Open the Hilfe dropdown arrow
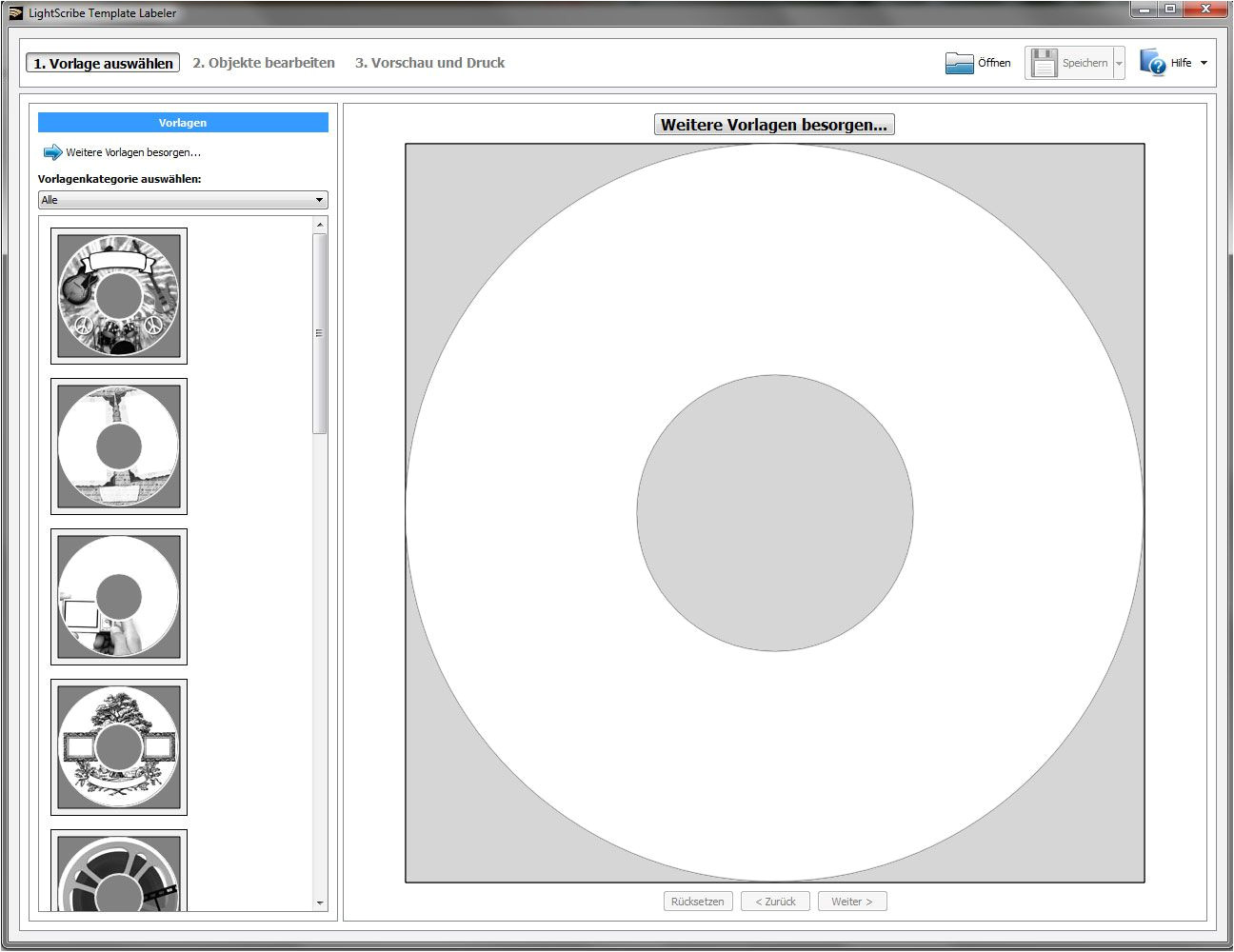Screen dimensions: 1234x952 pos(1204,63)
